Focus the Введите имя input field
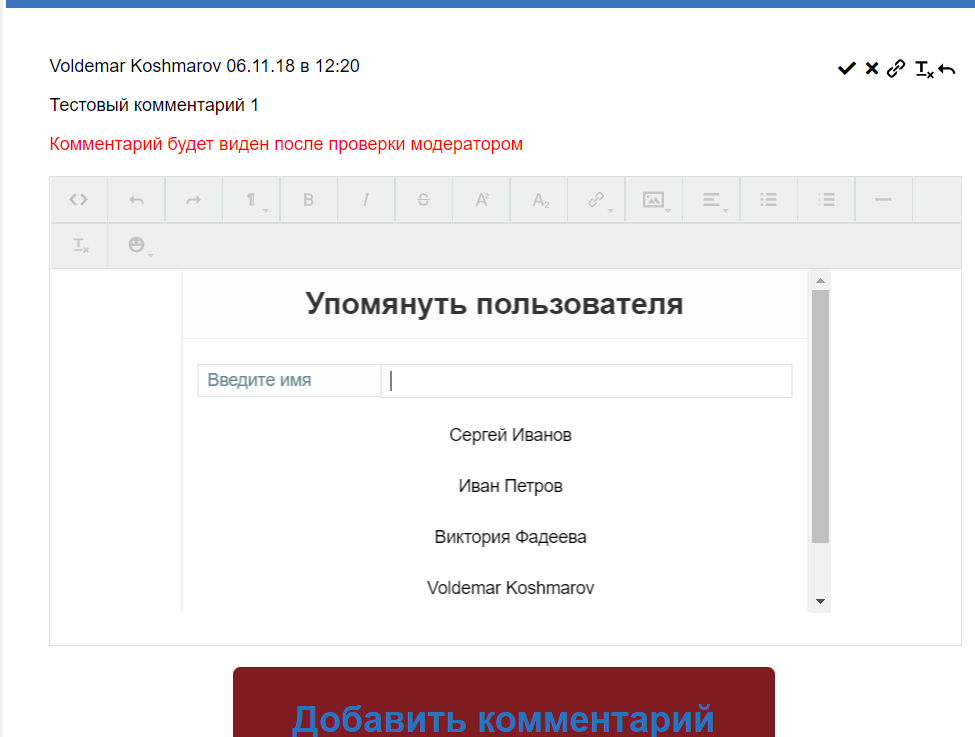 [586, 381]
